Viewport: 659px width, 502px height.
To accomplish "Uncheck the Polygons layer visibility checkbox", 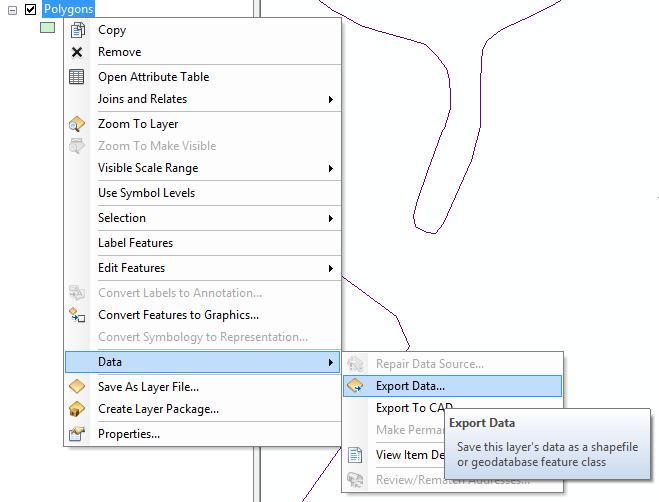I will [30, 9].
